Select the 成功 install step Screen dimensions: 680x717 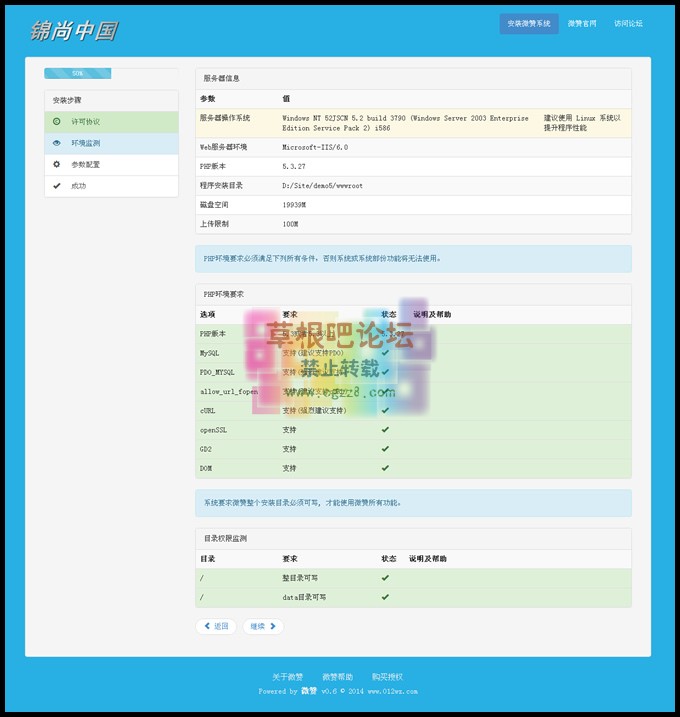(x=112, y=186)
